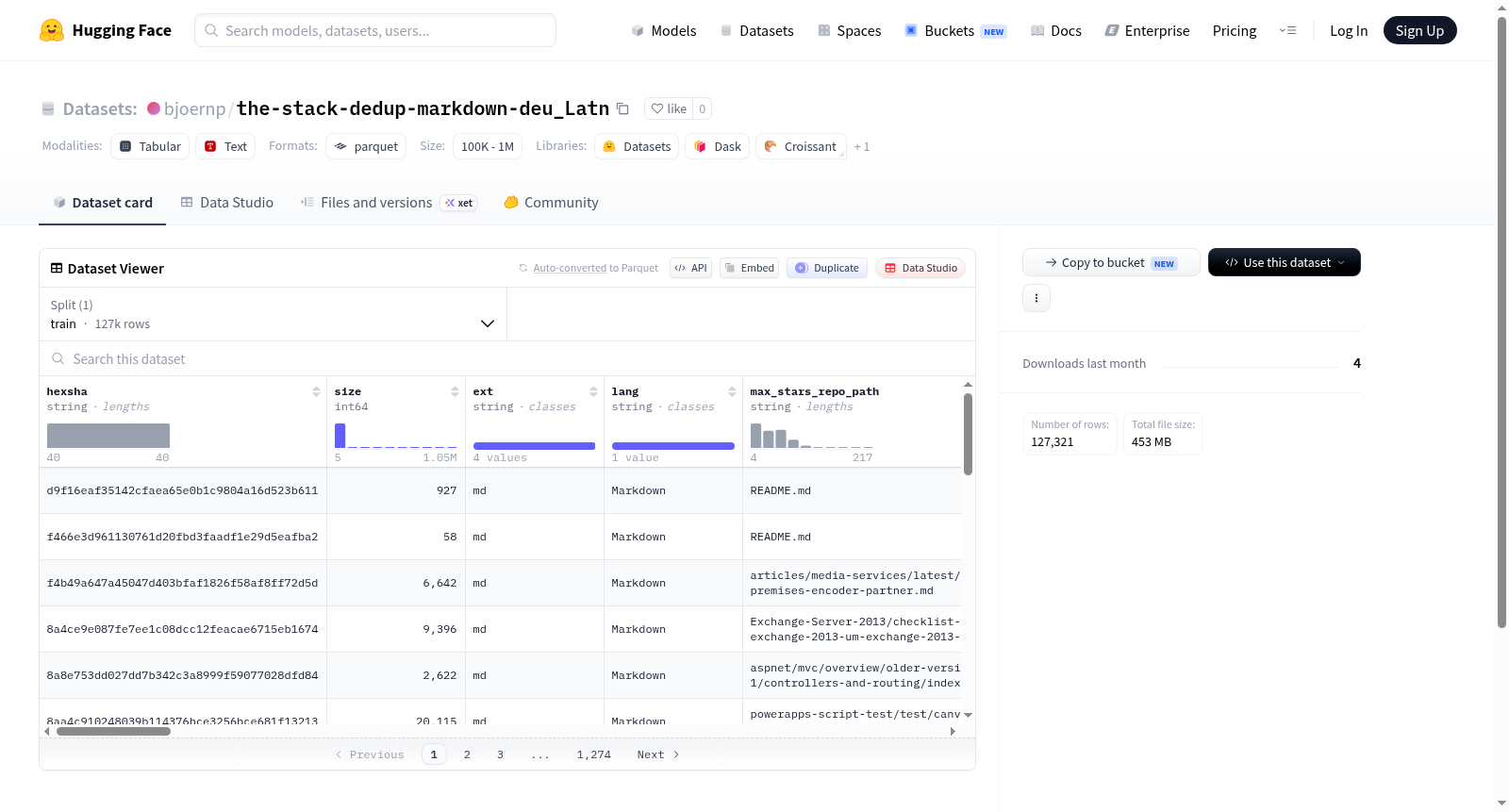Click the Log In link
The width and height of the screenshot is (1509, 812).
[x=1349, y=30]
